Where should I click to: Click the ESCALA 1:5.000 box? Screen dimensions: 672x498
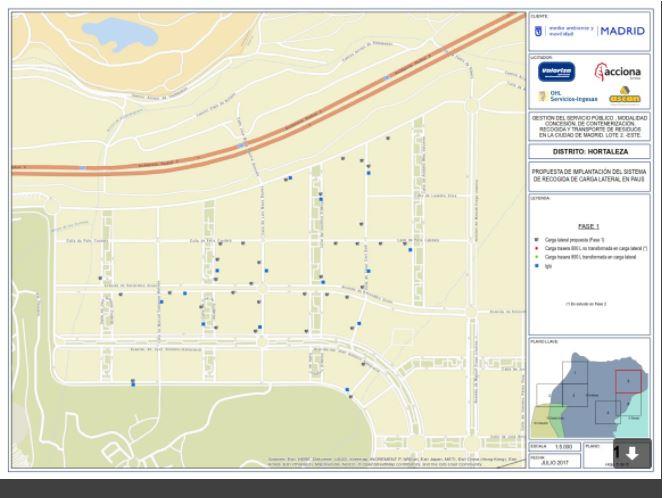click(553, 445)
